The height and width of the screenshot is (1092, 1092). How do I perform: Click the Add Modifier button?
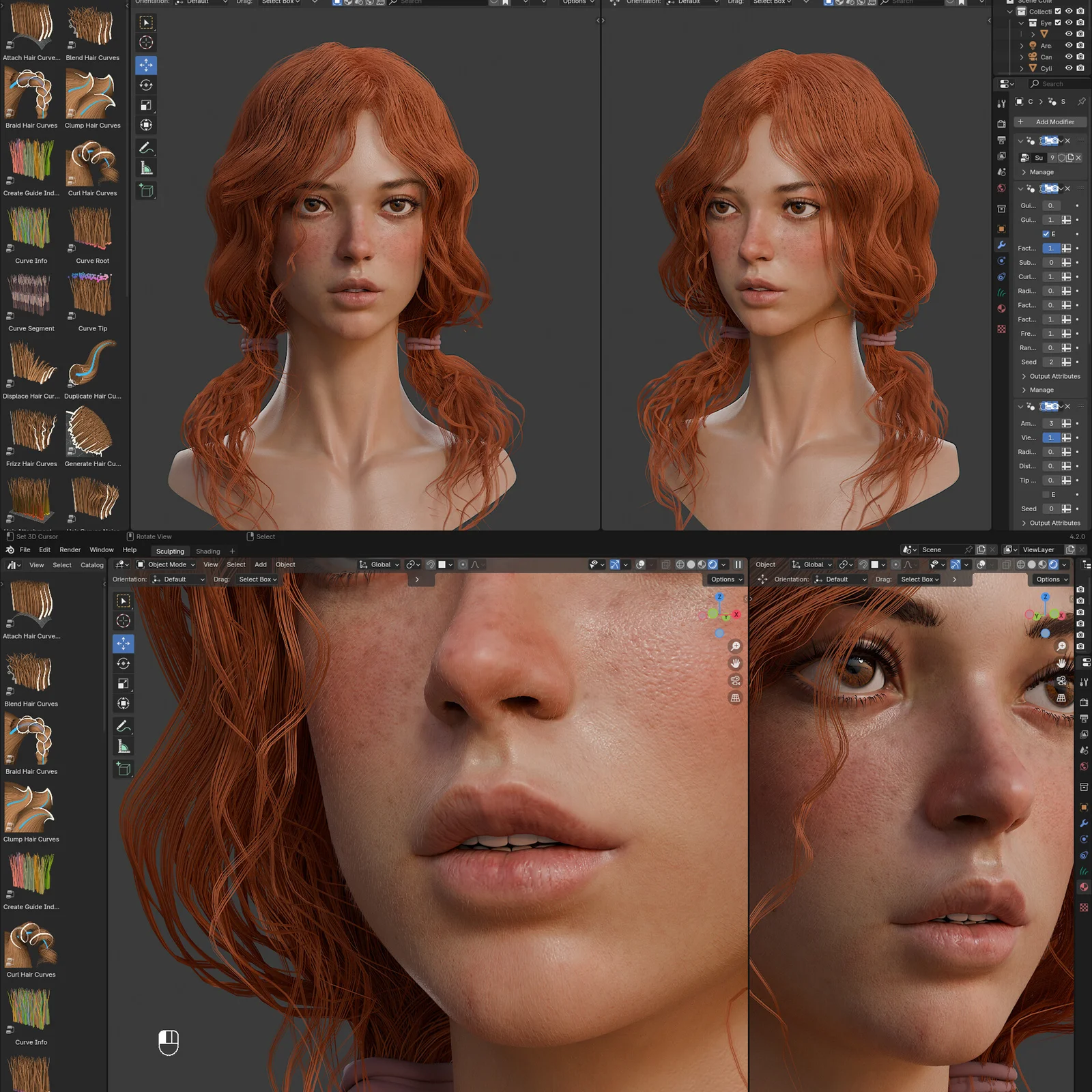click(1050, 122)
